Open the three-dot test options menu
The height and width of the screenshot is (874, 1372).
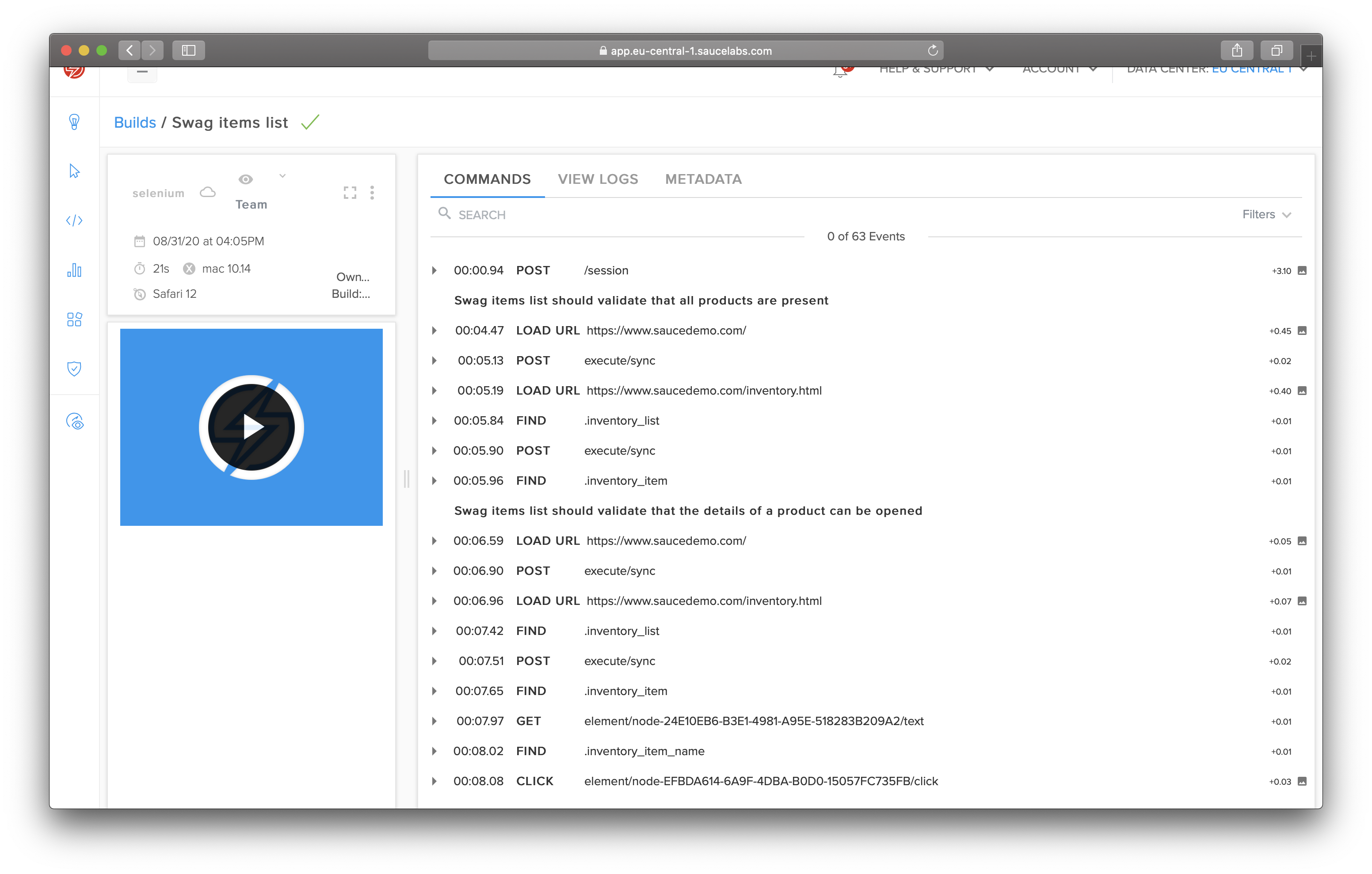(372, 193)
